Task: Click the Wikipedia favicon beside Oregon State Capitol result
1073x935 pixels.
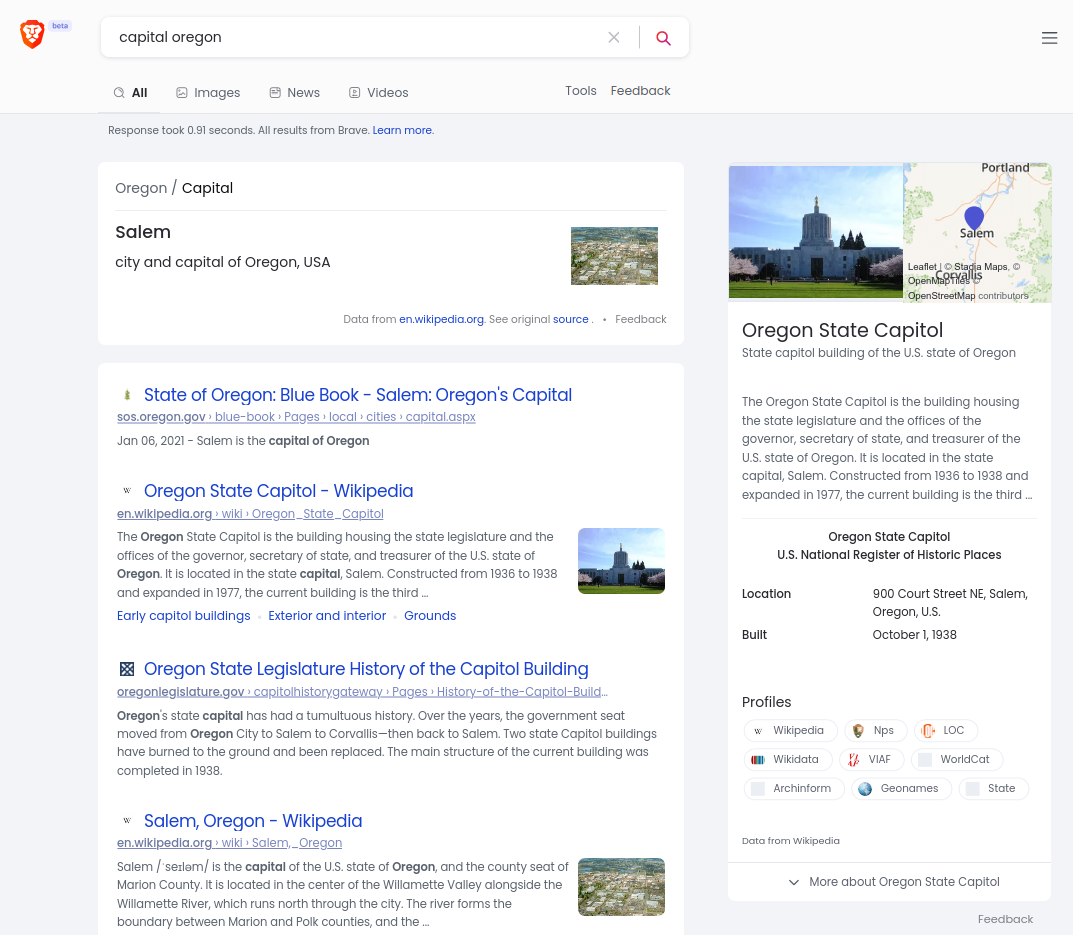Action: (x=127, y=491)
